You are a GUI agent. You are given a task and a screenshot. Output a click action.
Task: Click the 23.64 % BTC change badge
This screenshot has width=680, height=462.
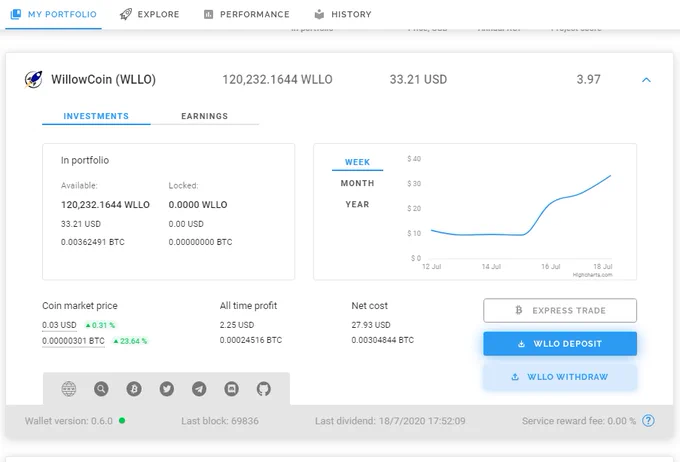click(x=130, y=341)
